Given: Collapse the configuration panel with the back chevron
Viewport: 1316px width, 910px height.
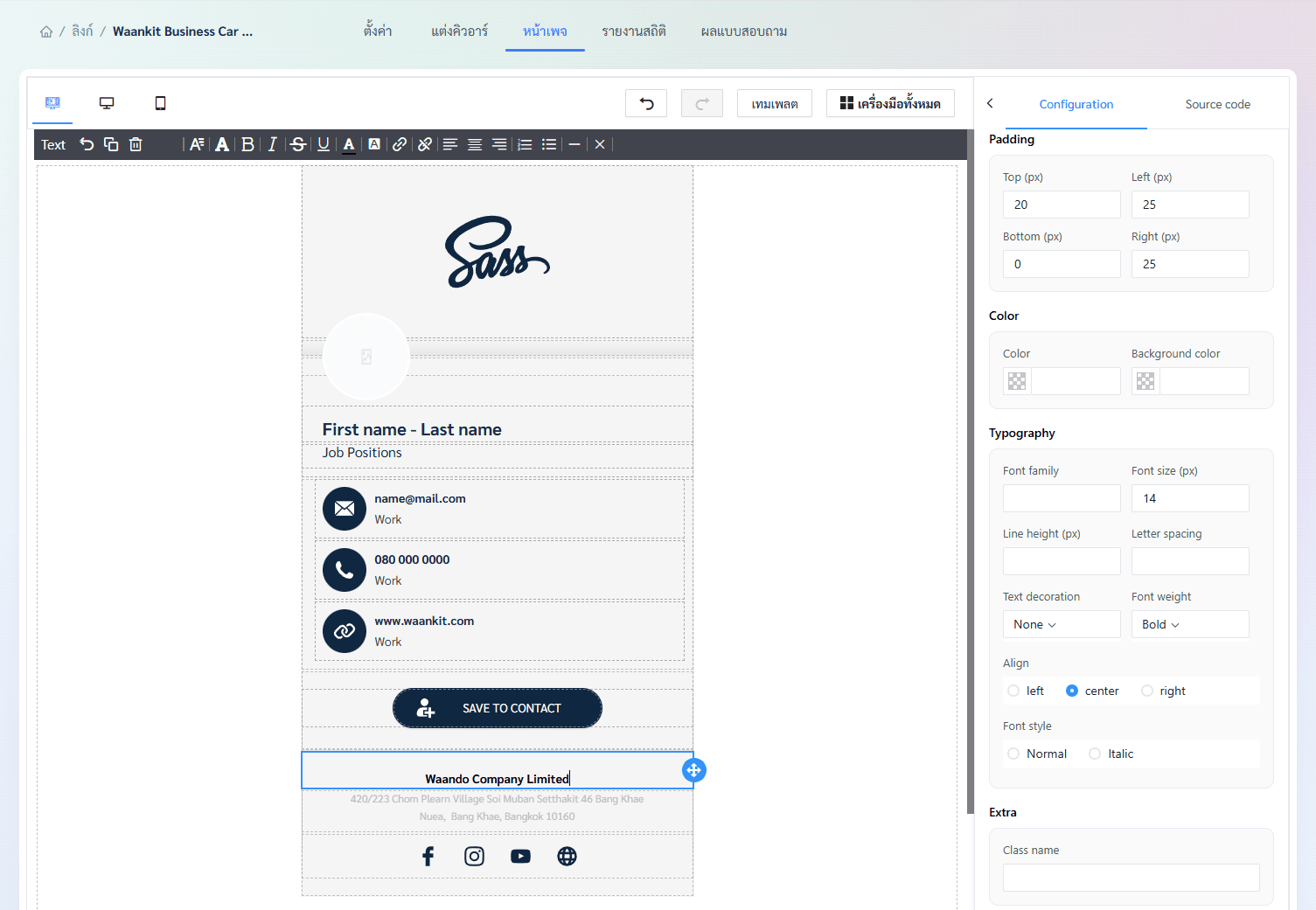Looking at the screenshot, I should (990, 103).
